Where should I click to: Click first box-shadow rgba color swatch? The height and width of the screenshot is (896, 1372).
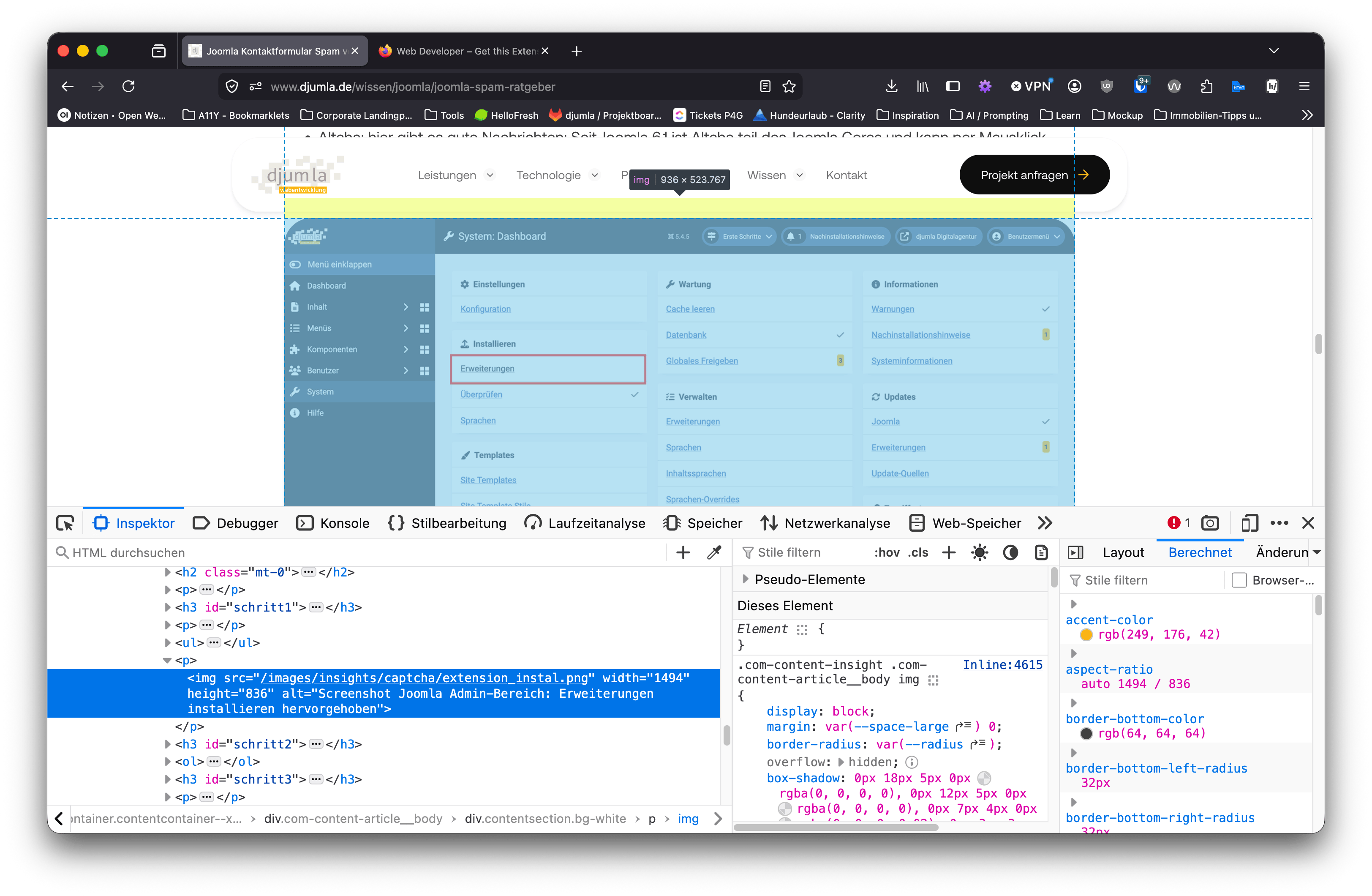(x=985, y=778)
